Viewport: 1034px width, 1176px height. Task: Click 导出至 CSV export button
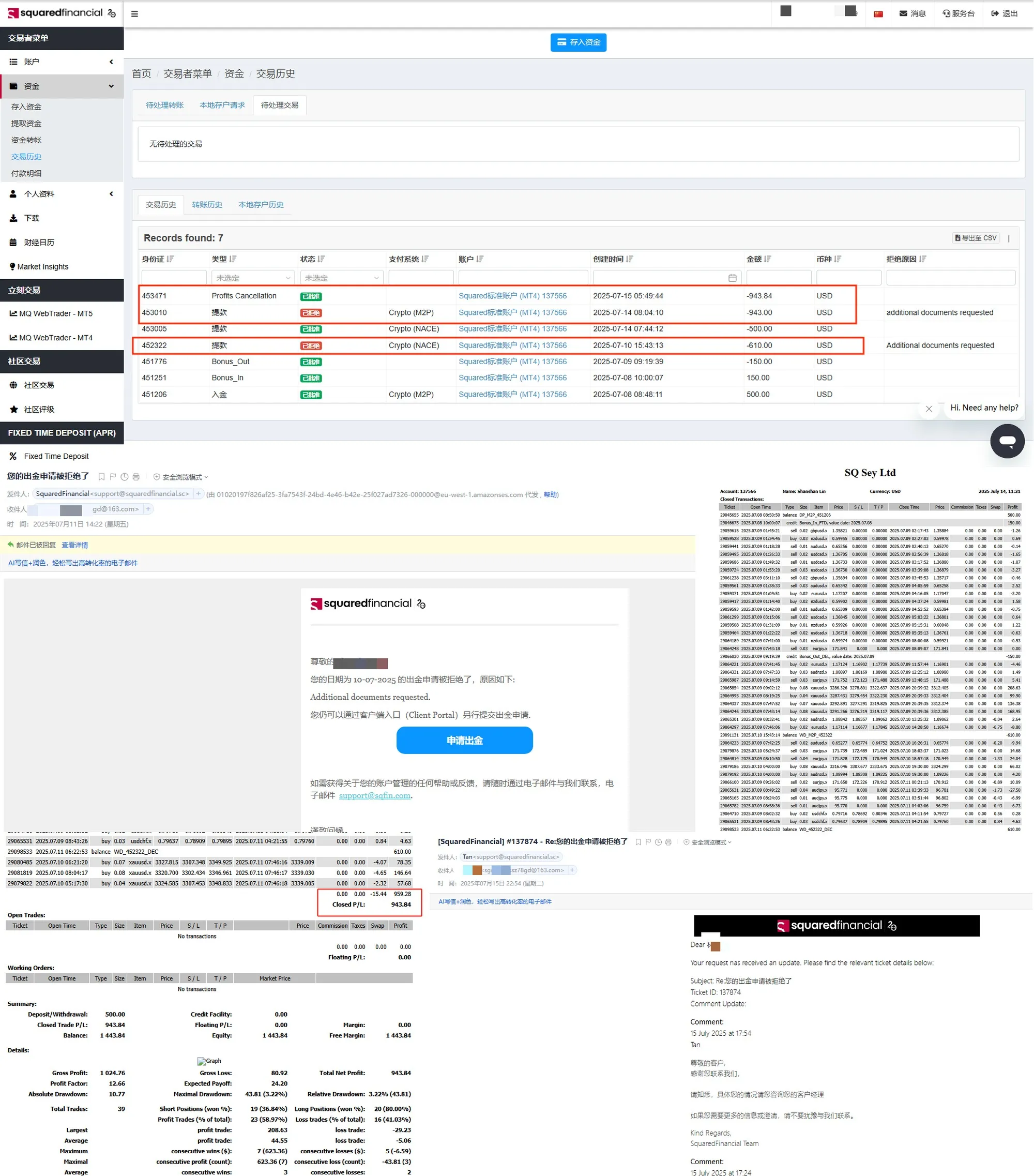coord(976,238)
